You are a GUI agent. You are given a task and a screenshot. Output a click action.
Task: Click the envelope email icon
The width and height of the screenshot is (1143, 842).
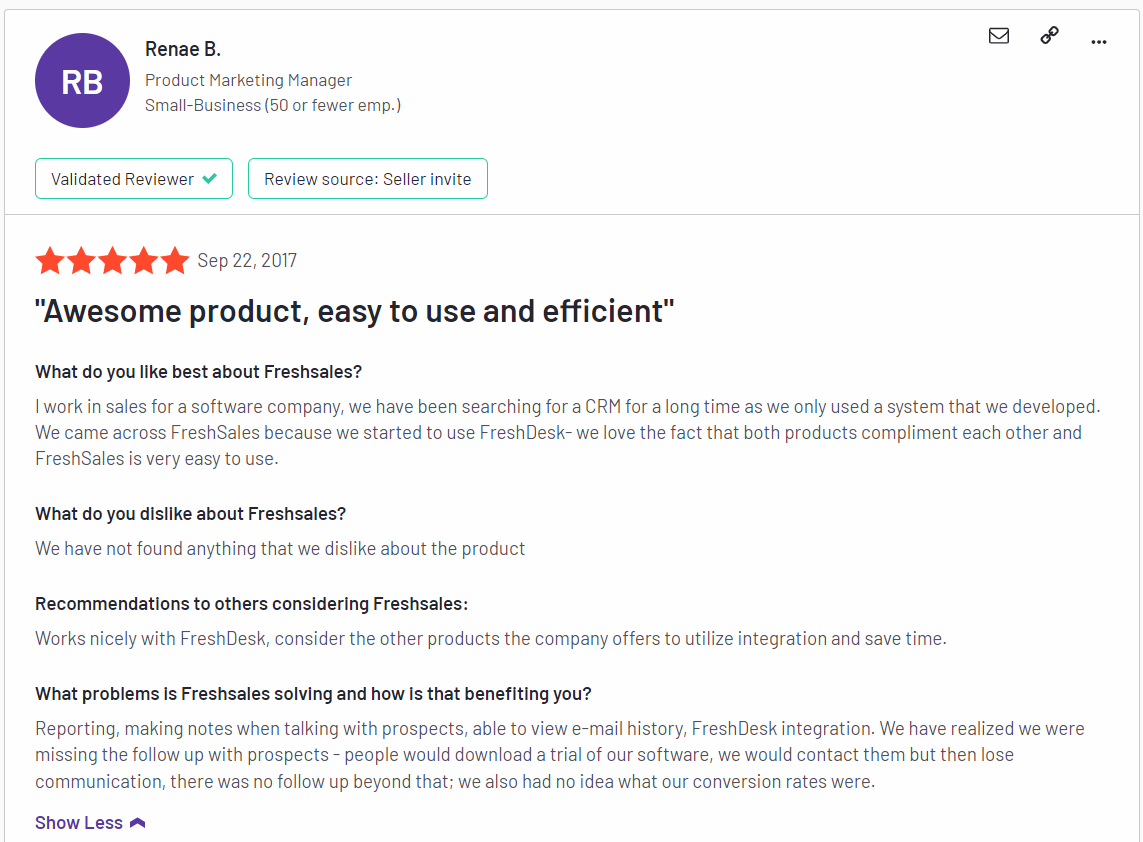click(999, 36)
